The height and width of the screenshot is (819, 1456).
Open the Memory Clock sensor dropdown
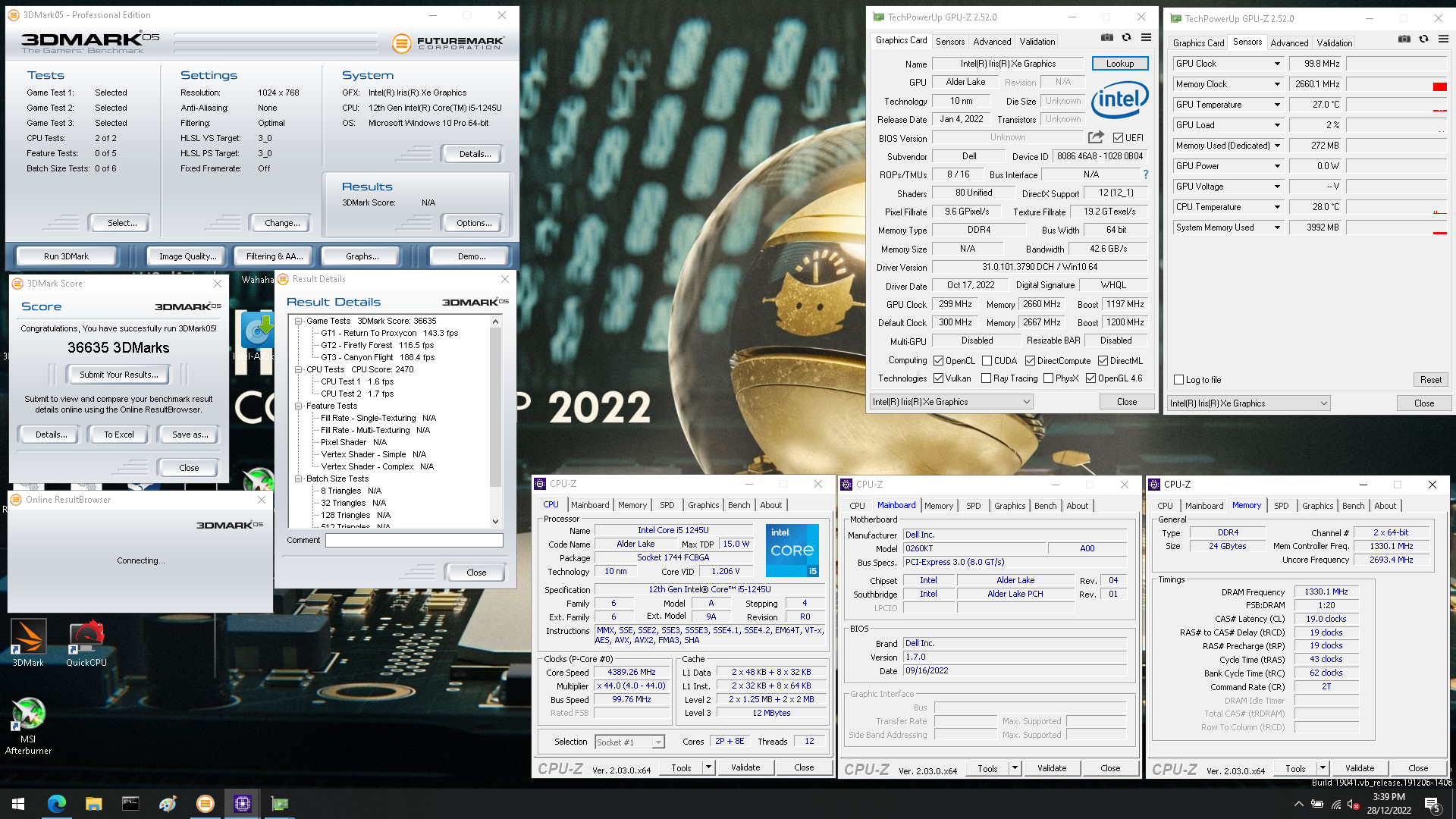1277,84
